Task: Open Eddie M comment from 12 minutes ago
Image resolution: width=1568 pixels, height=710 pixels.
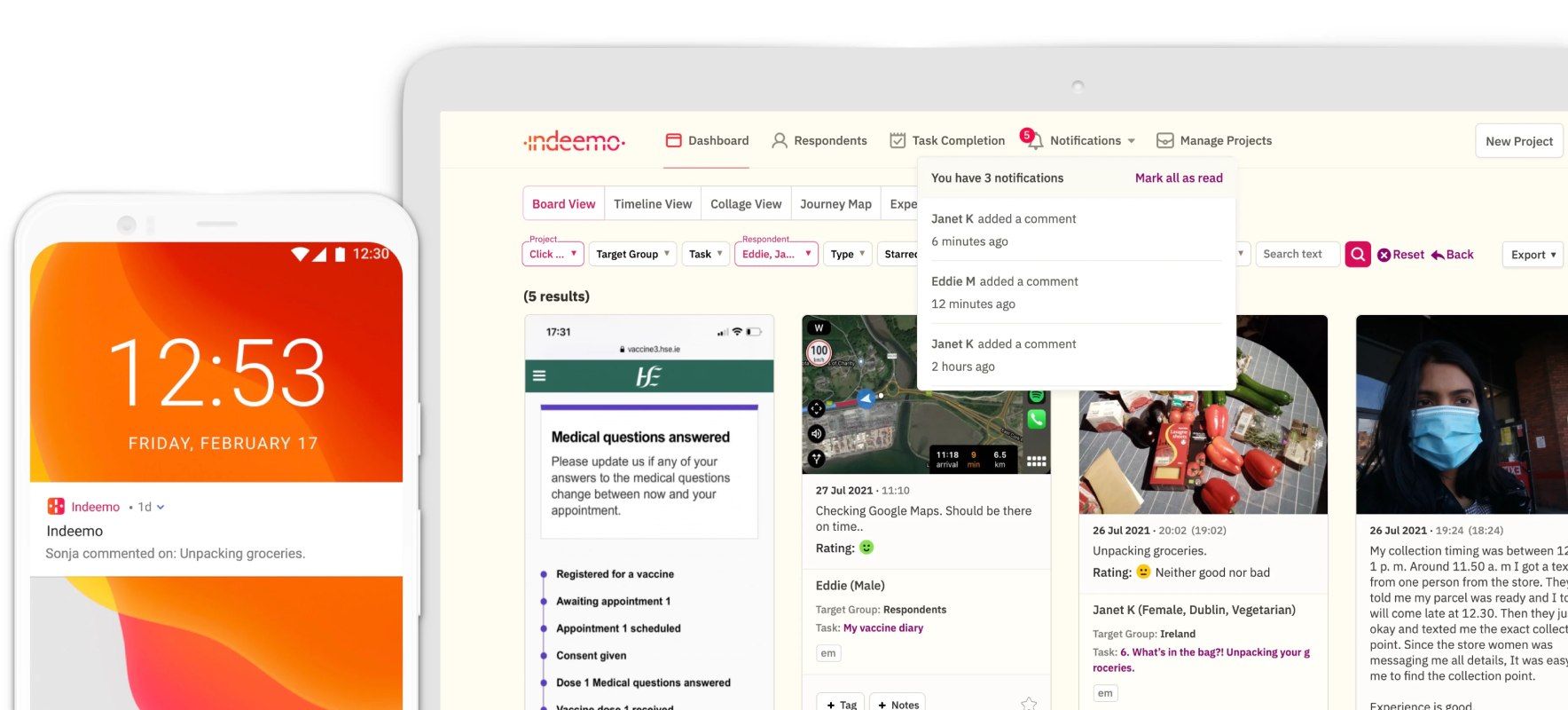Action: point(1076,292)
